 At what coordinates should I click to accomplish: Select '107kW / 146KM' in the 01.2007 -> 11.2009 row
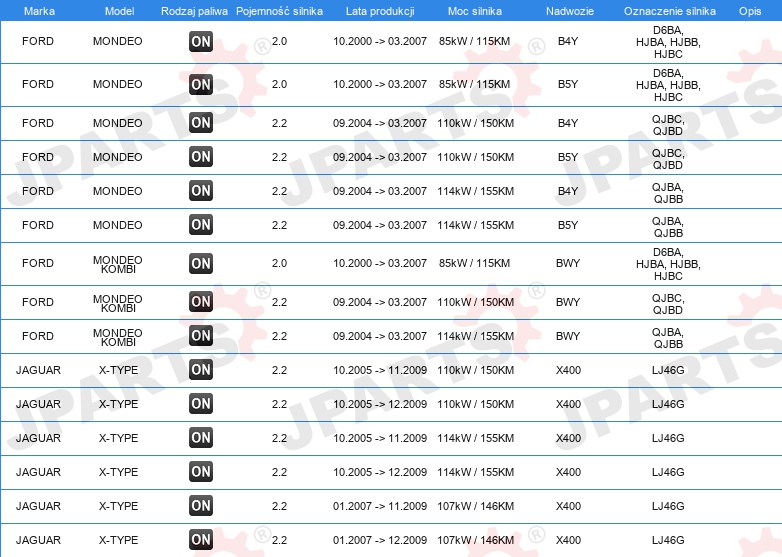476,506
